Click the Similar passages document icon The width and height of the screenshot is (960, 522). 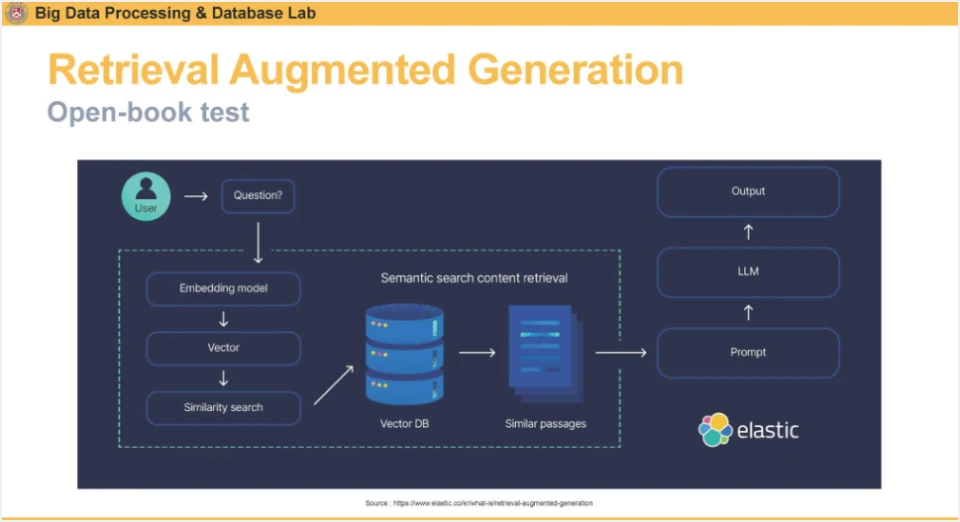pos(546,354)
